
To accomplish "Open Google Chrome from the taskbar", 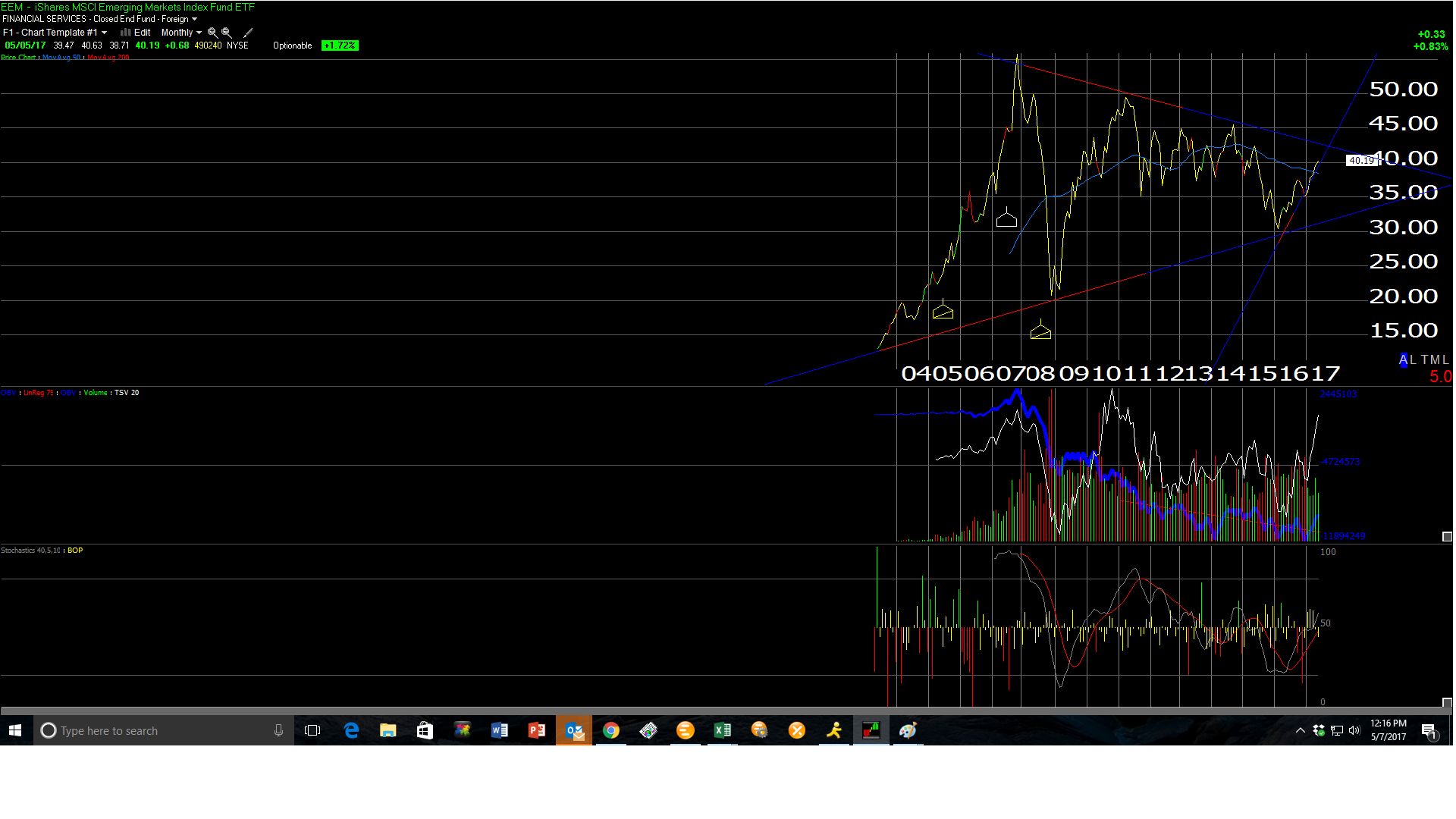I will [611, 730].
